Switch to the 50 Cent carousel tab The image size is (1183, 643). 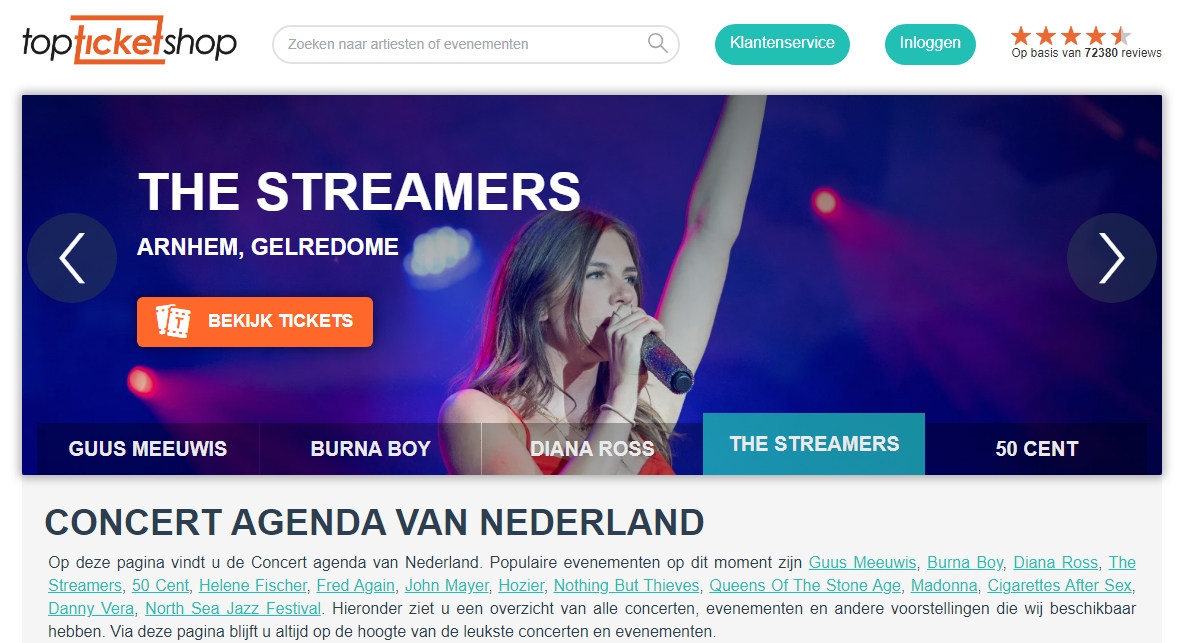coord(1037,448)
